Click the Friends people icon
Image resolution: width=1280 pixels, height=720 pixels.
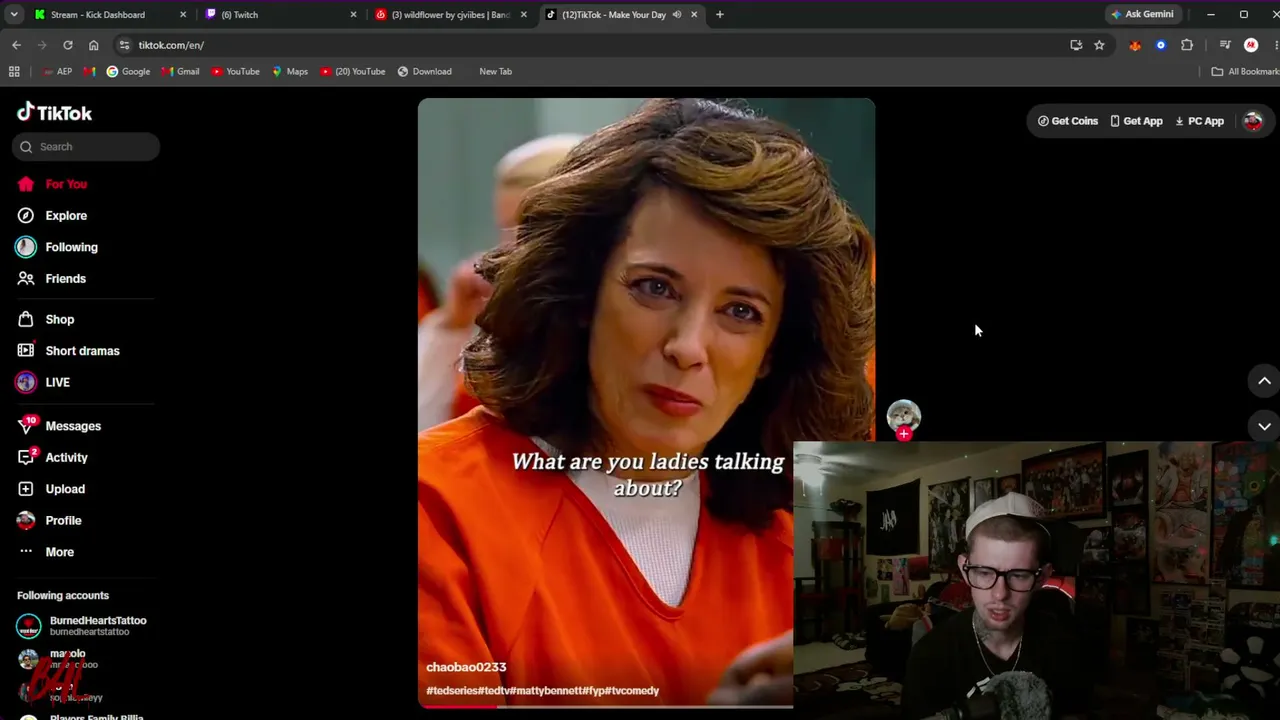point(26,279)
